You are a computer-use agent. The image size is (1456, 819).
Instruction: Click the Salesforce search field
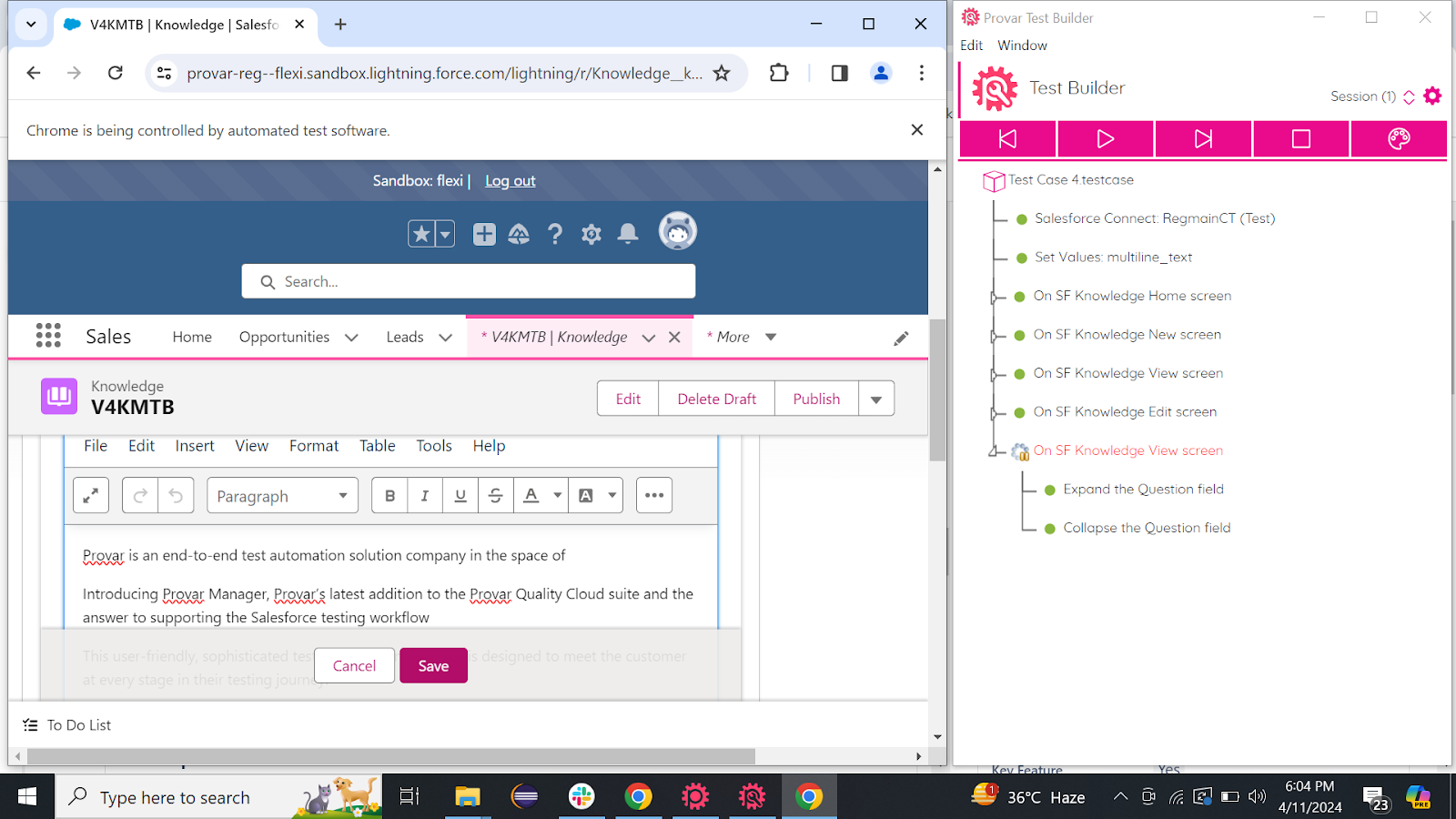pos(469,281)
